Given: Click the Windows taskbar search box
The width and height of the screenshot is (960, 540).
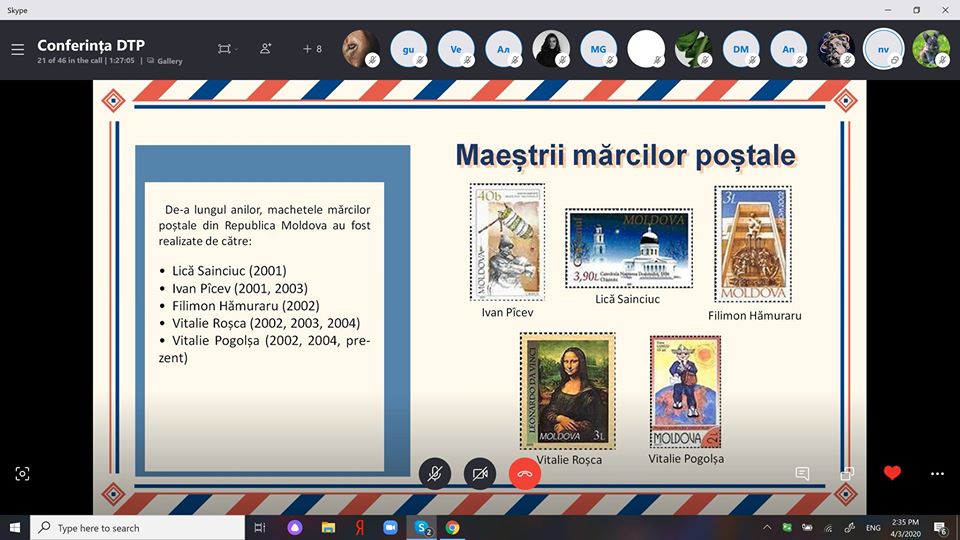Looking at the screenshot, I should (x=138, y=527).
